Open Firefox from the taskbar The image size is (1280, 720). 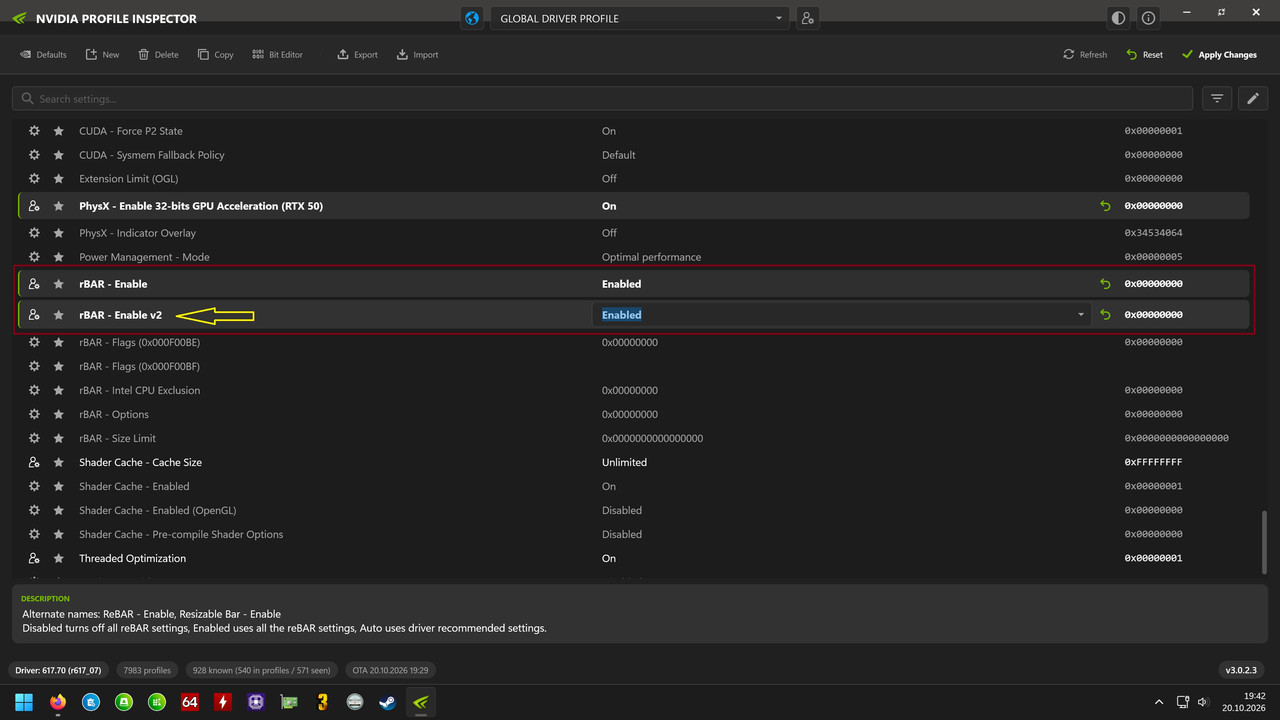coord(57,702)
